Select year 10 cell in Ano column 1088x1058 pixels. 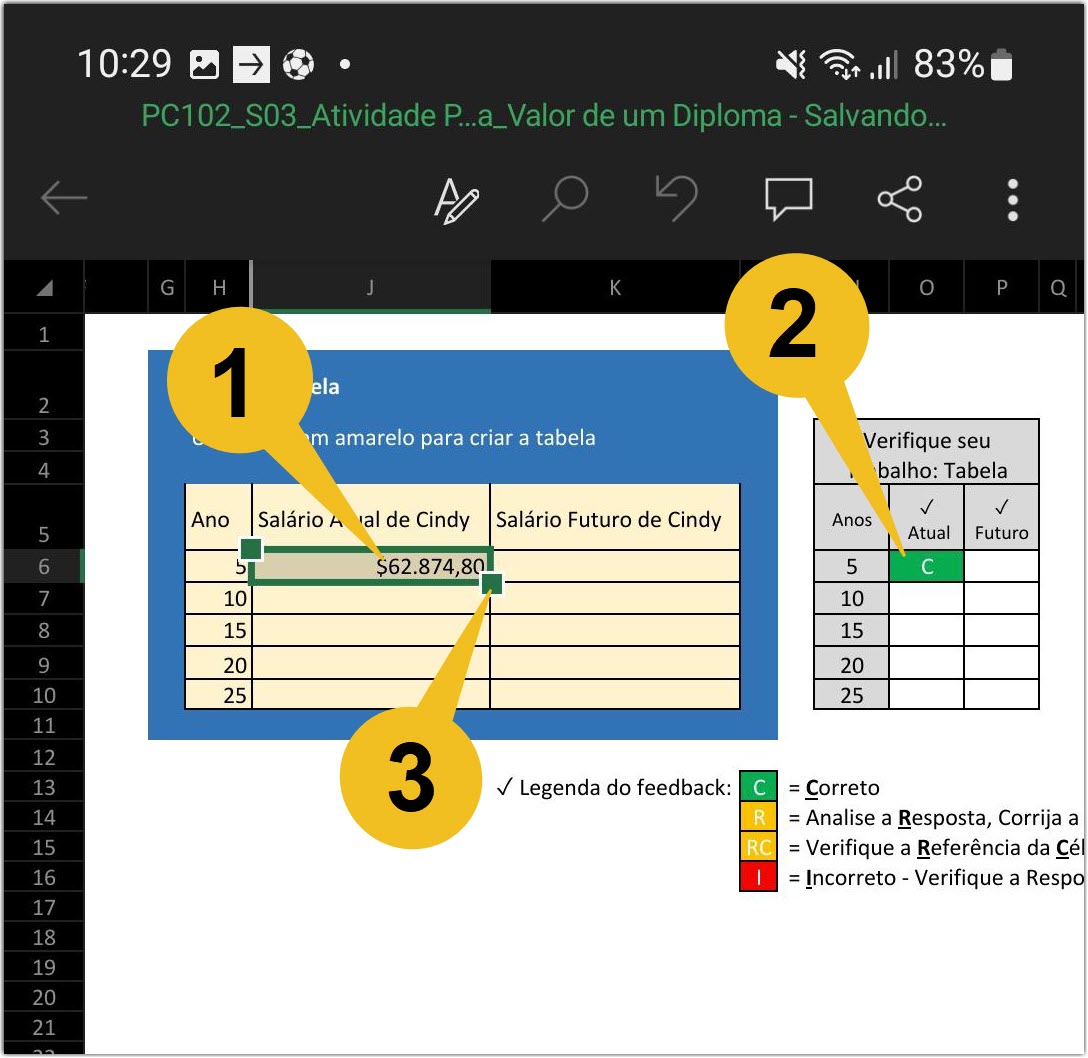point(219,598)
